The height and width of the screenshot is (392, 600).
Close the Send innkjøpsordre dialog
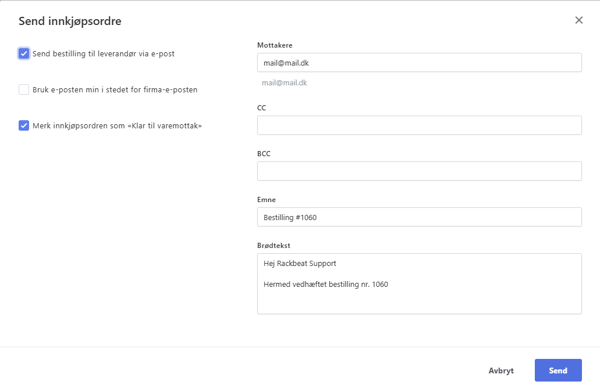click(x=579, y=20)
